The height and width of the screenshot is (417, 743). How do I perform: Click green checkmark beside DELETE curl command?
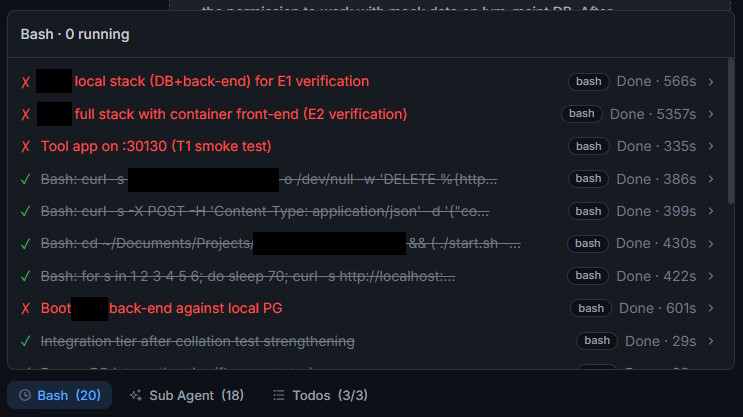(x=26, y=179)
